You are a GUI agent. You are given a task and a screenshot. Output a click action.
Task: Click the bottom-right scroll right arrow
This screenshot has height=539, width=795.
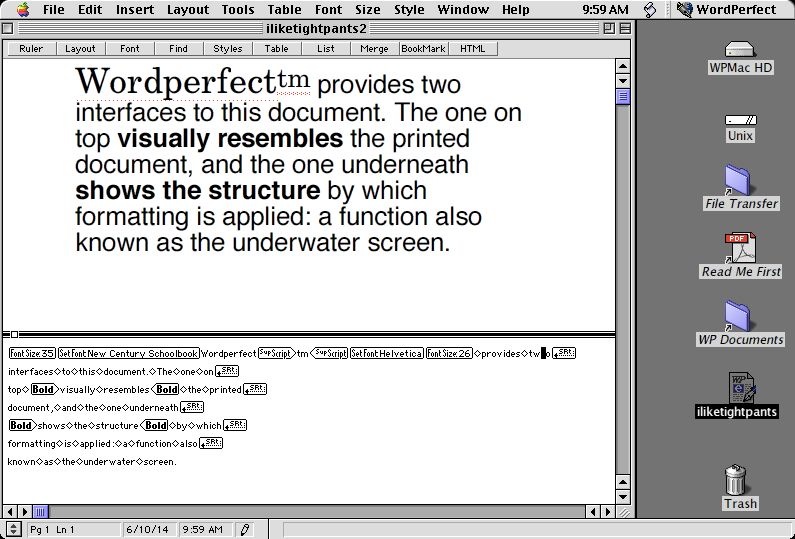pyautogui.click(x=607, y=512)
